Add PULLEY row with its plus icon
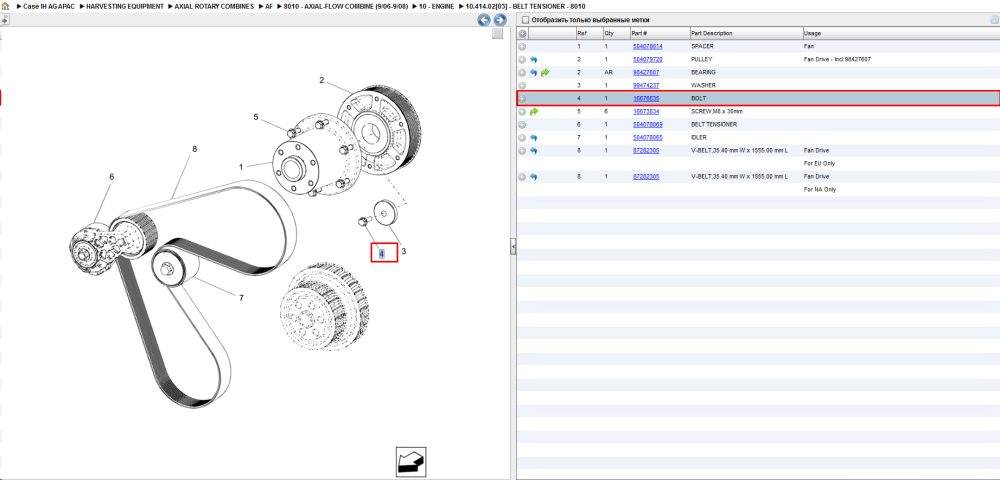This screenshot has height=480, width=1000. click(x=522, y=59)
